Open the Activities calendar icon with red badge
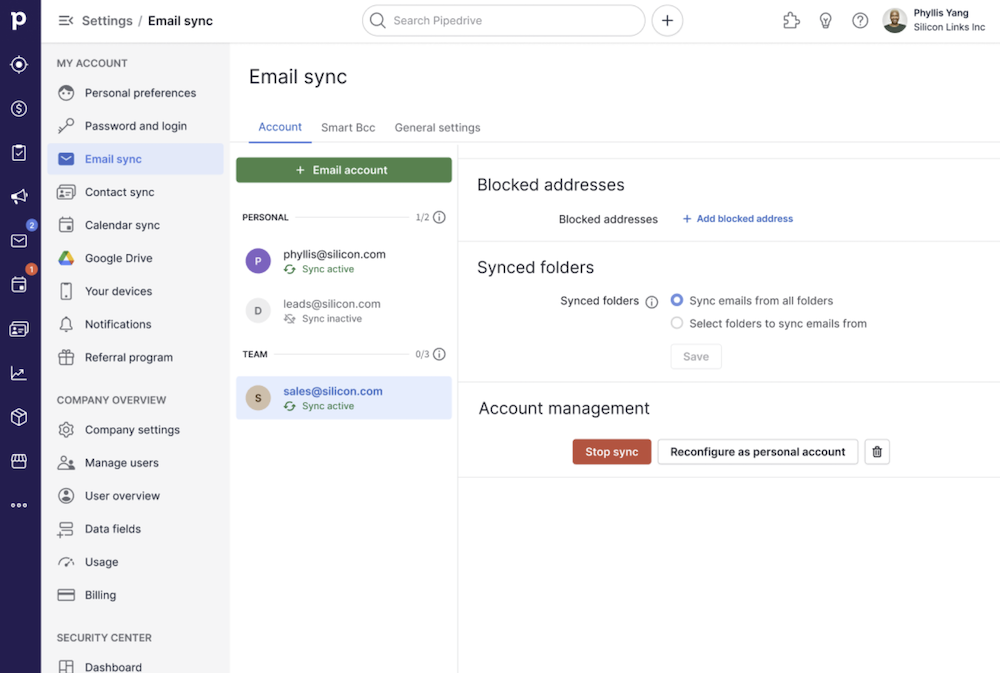Screen dimensions: 1000x673 point(19,284)
